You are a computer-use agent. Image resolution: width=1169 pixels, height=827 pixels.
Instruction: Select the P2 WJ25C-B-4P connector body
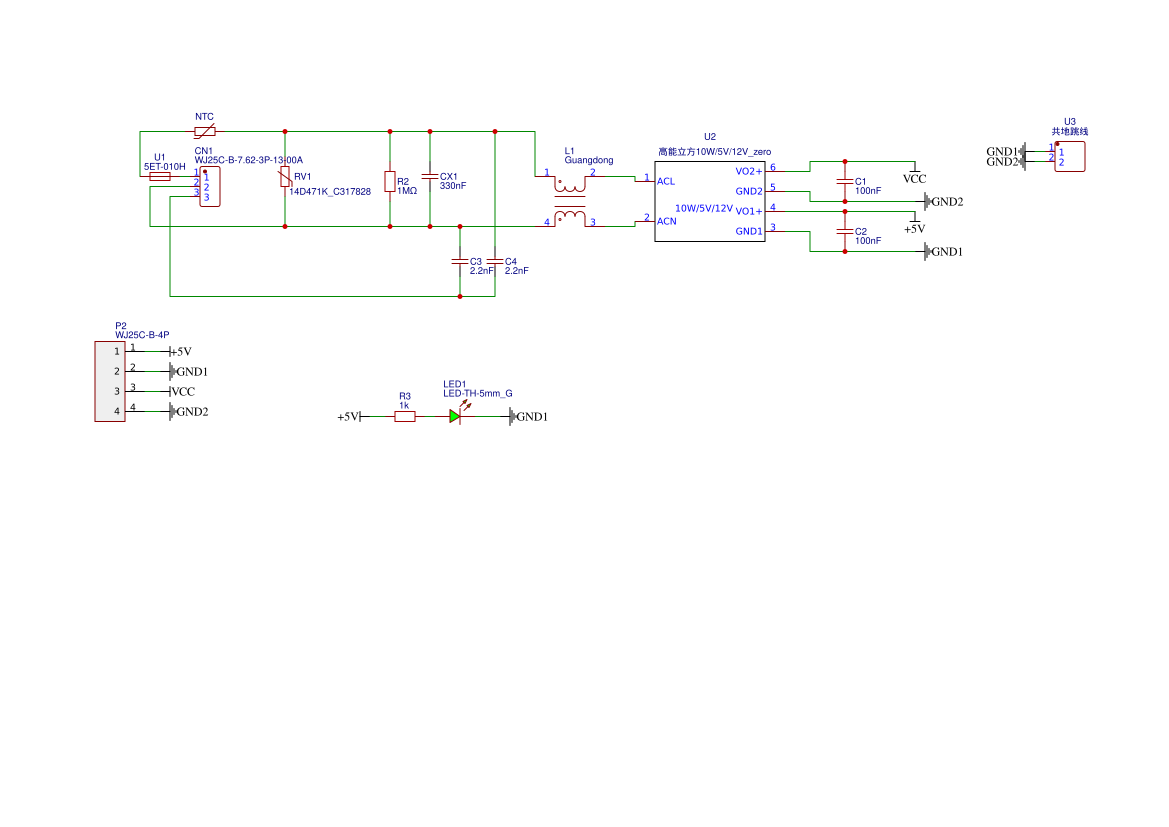pyautogui.click(x=110, y=381)
